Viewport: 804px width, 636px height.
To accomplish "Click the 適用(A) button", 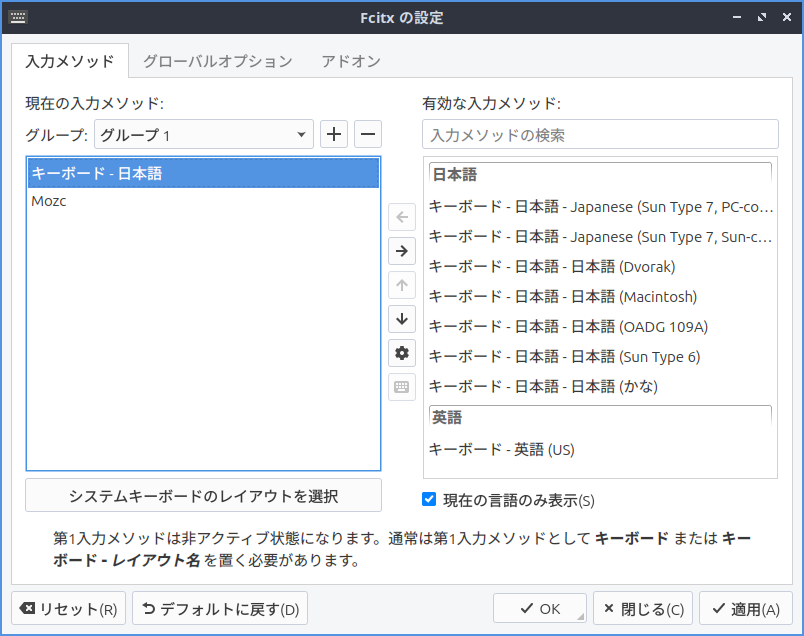I will point(746,608).
